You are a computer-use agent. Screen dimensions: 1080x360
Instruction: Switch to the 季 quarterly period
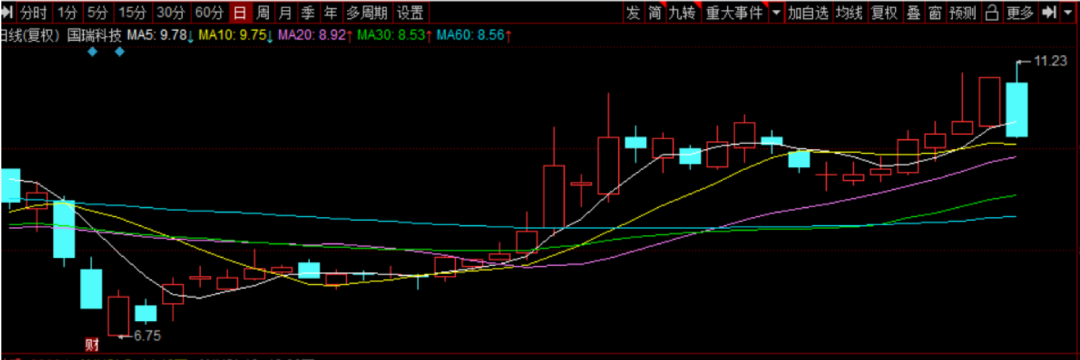308,12
